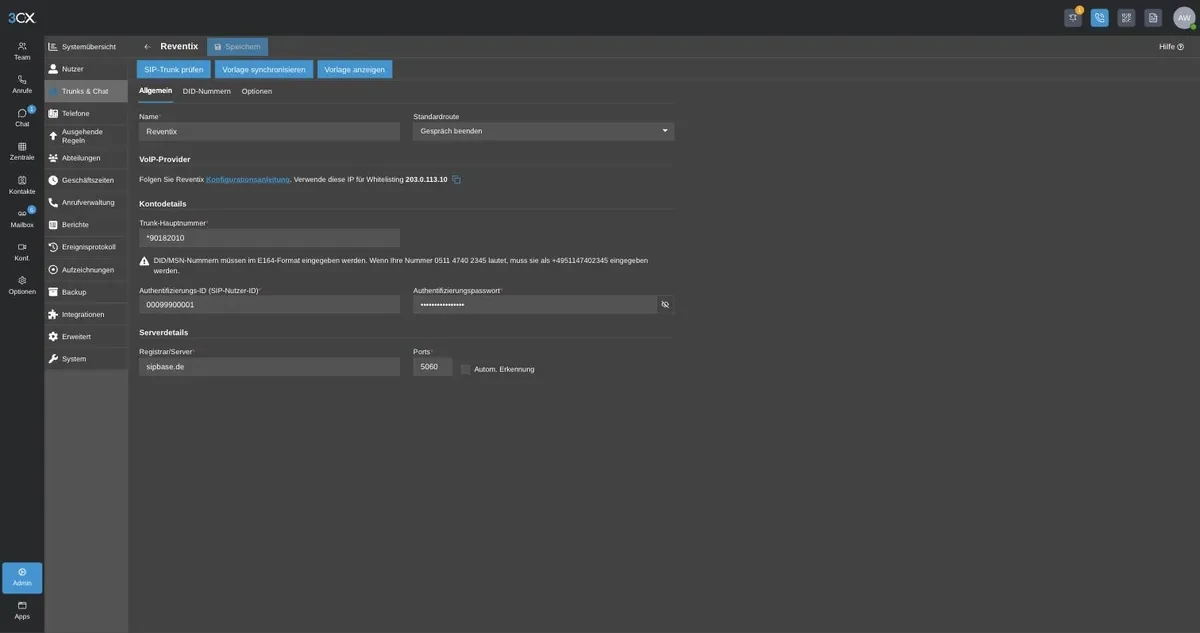Open the Team section in left rail
The image size is (1200, 633).
22,51
